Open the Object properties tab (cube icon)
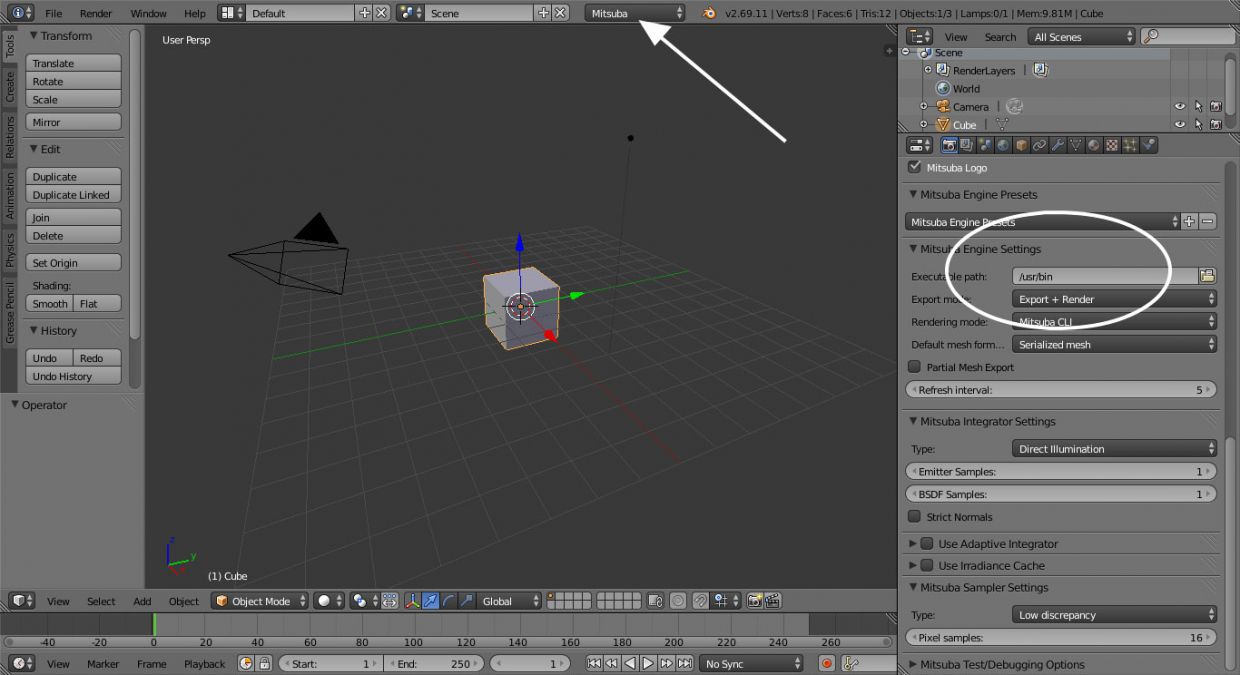Image resolution: width=1240 pixels, height=675 pixels. tap(1021, 145)
